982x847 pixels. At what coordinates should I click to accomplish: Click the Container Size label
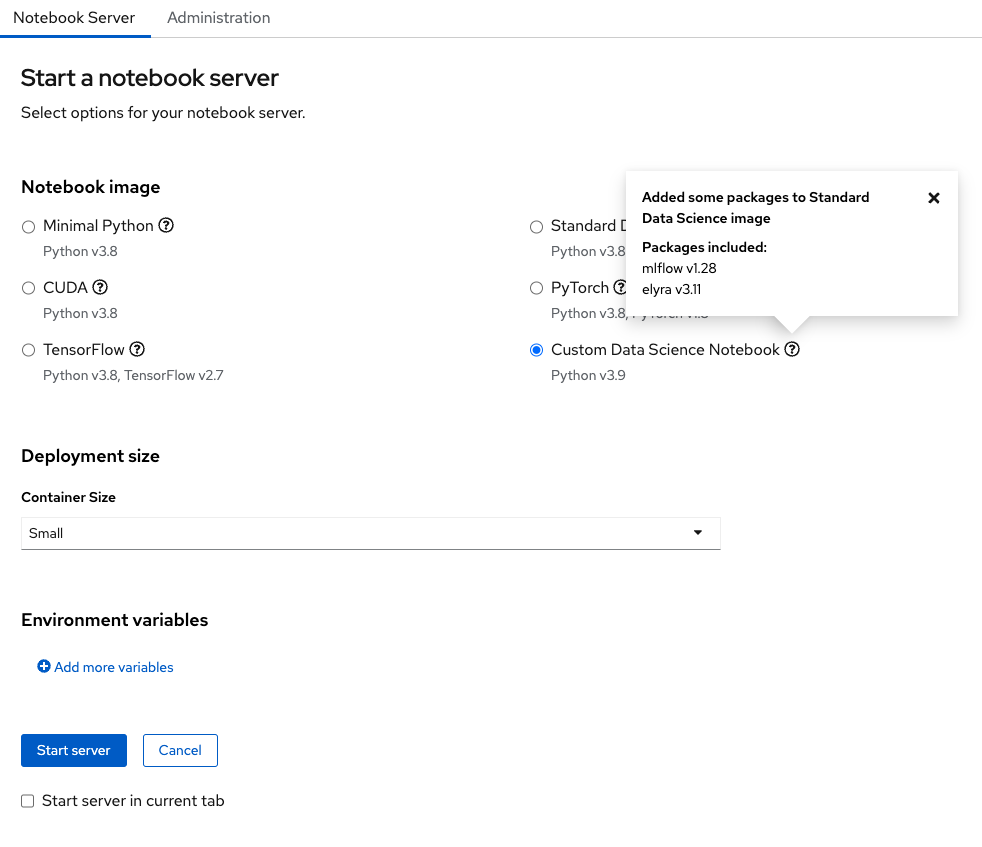[x=68, y=497]
